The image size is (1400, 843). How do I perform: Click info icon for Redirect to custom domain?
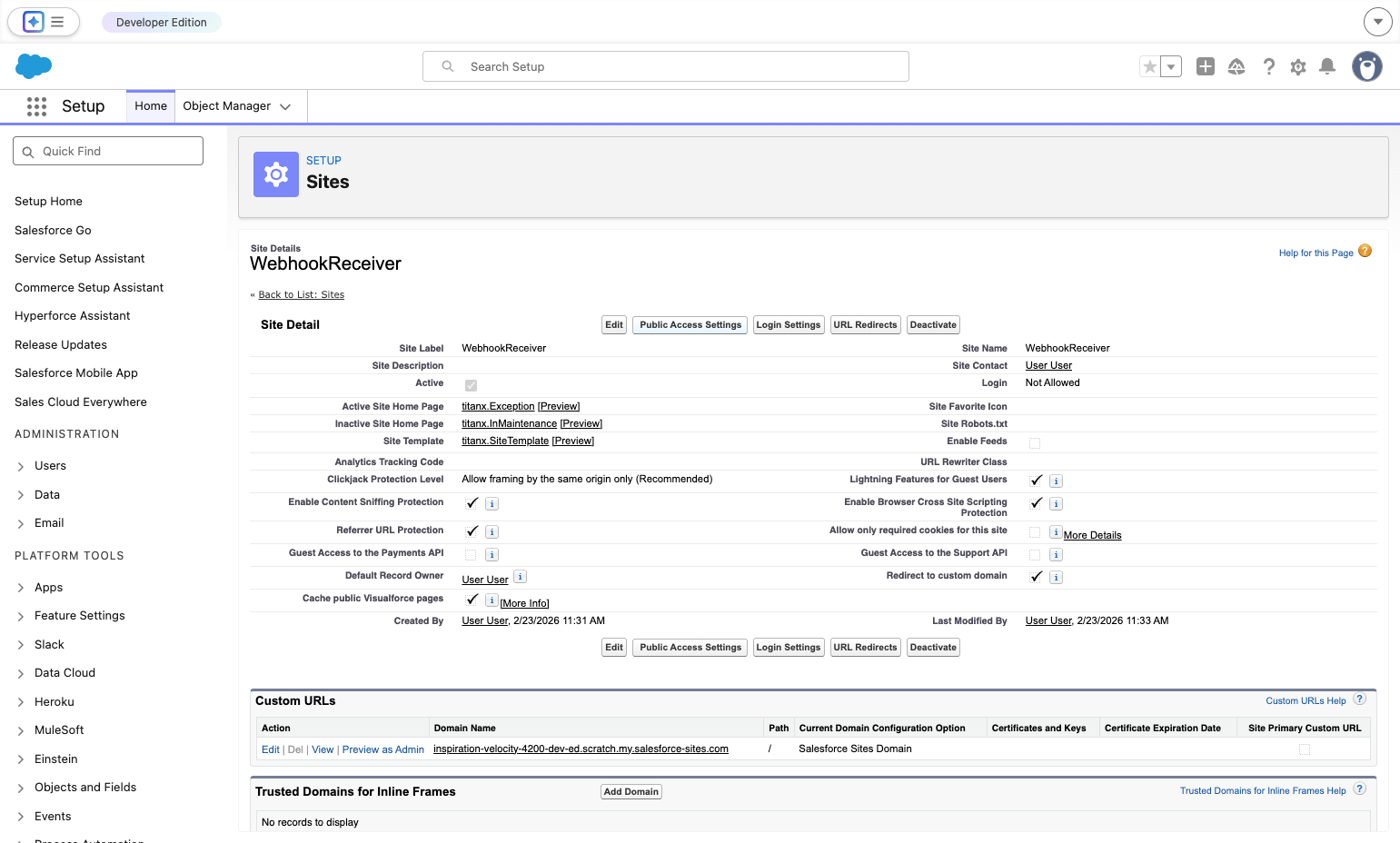(x=1056, y=578)
